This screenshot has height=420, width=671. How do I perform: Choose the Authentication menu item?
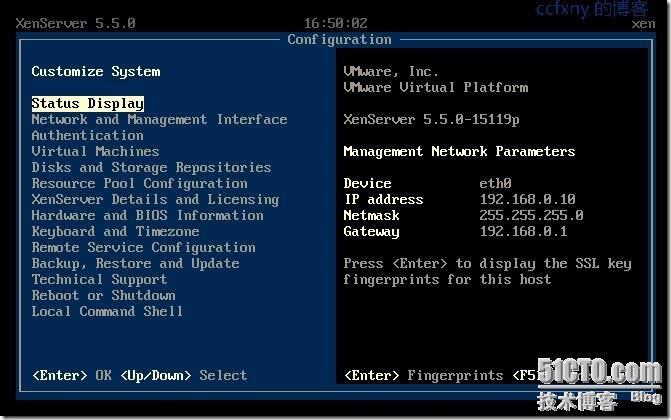[88, 136]
